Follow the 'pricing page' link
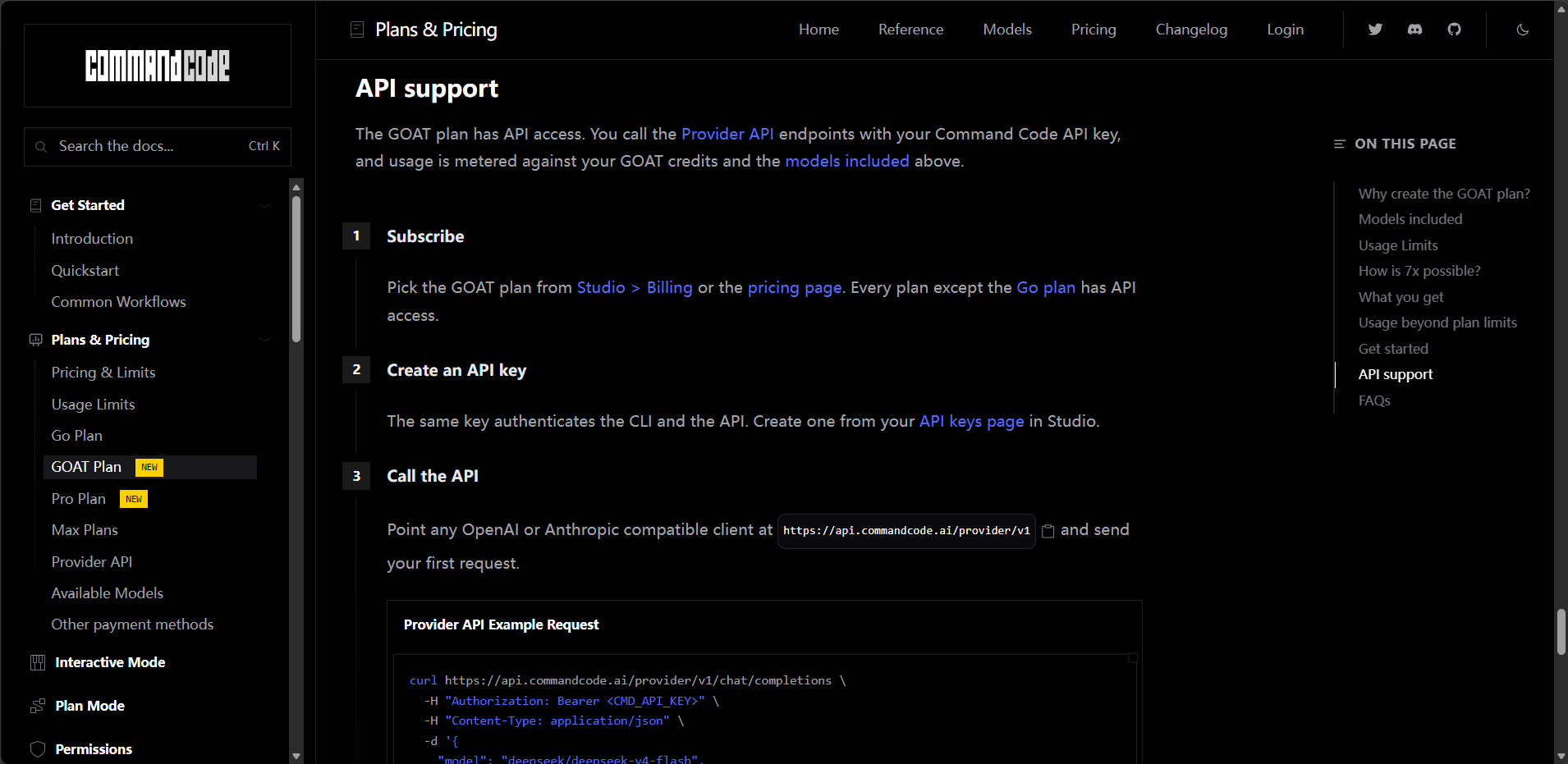1568x764 pixels. (795, 287)
